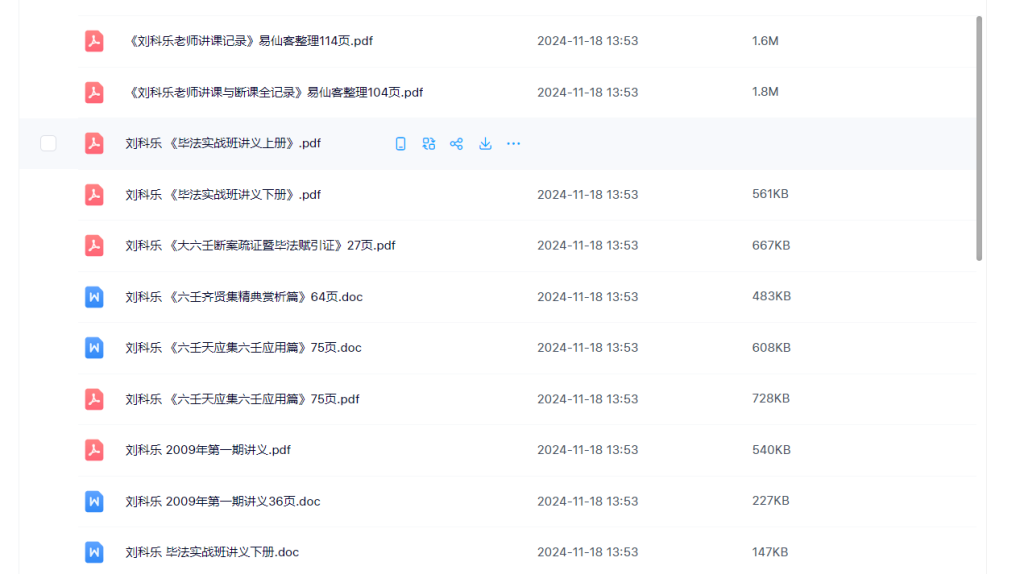Click Word icon for 2009年第一期讲义36页.doc
This screenshot has height=574, width=1024.
tap(94, 501)
